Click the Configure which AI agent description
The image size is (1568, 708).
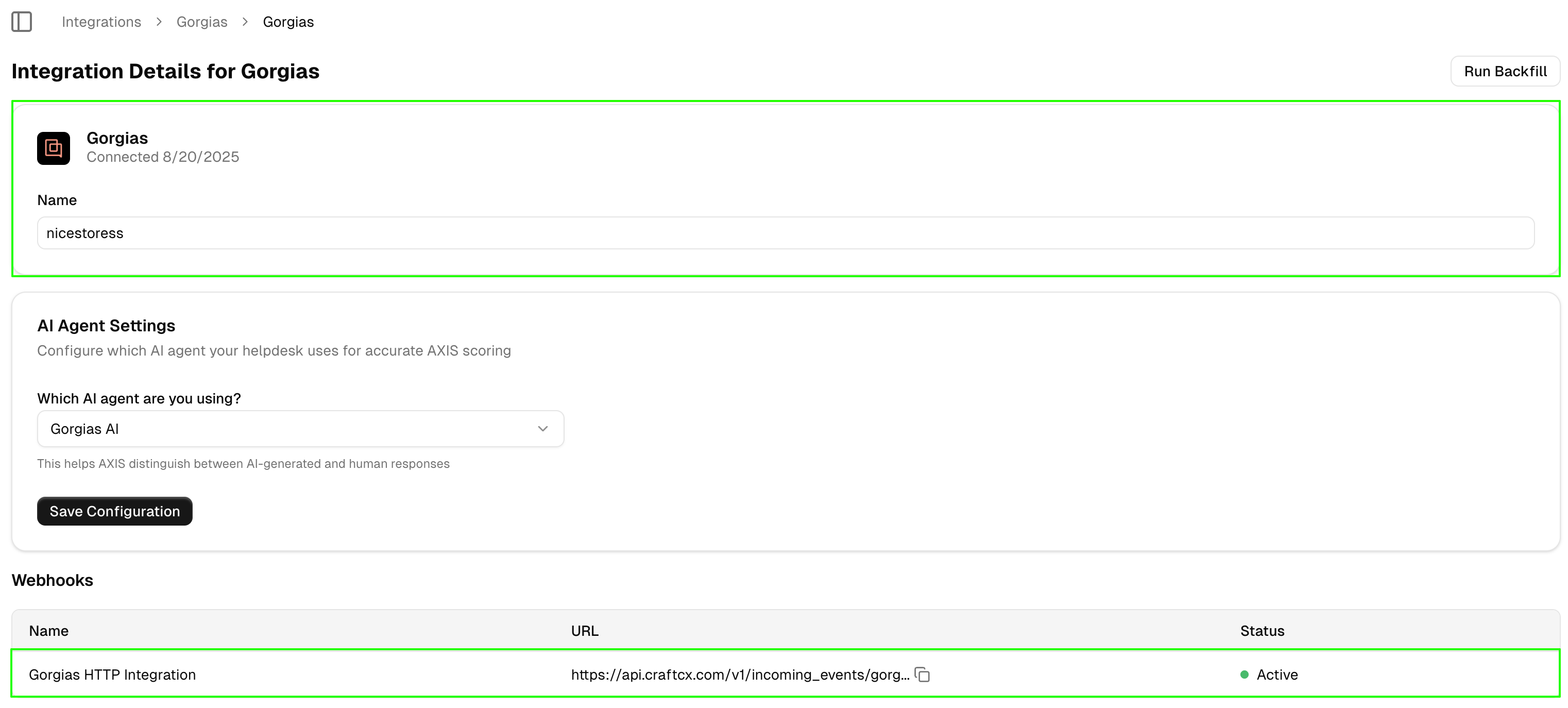[x=274, y=351]
